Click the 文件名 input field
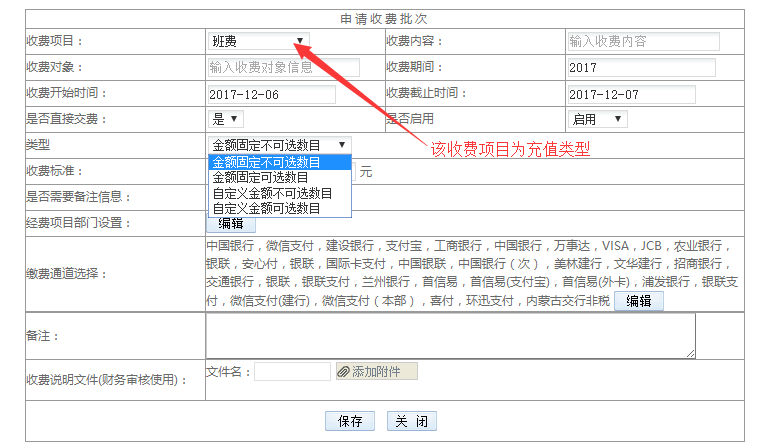The image size is (770, 448). [292, 372]
